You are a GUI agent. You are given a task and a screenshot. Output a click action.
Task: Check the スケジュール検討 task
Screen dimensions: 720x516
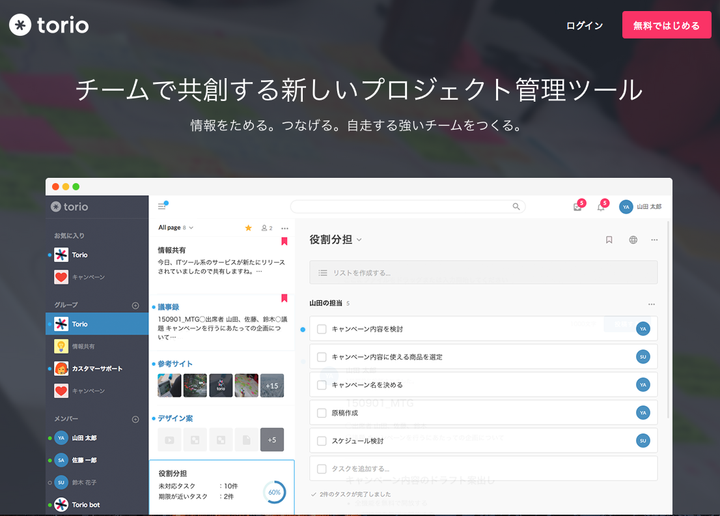pyautogui.click(x=322, y=441)
